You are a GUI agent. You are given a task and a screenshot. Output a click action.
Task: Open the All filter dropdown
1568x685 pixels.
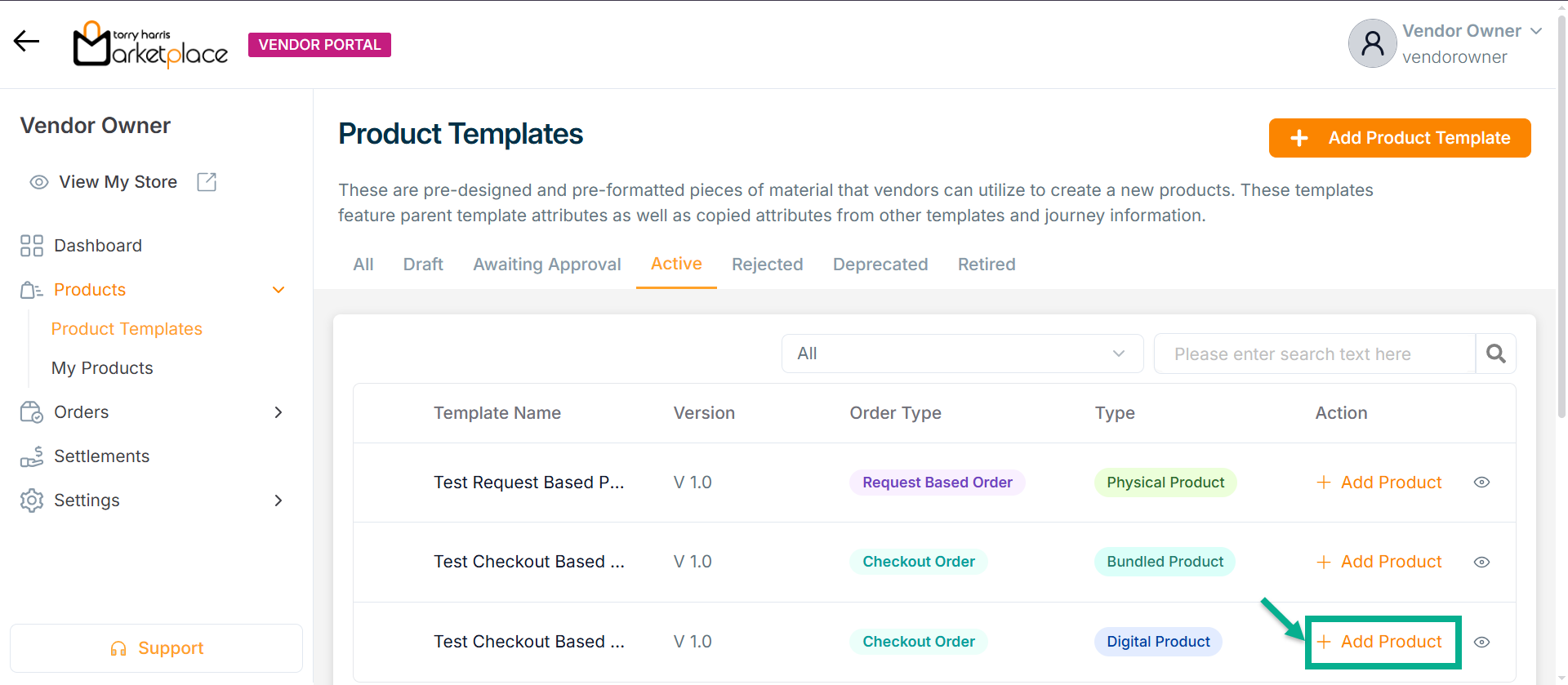click(x=961, y=354)
